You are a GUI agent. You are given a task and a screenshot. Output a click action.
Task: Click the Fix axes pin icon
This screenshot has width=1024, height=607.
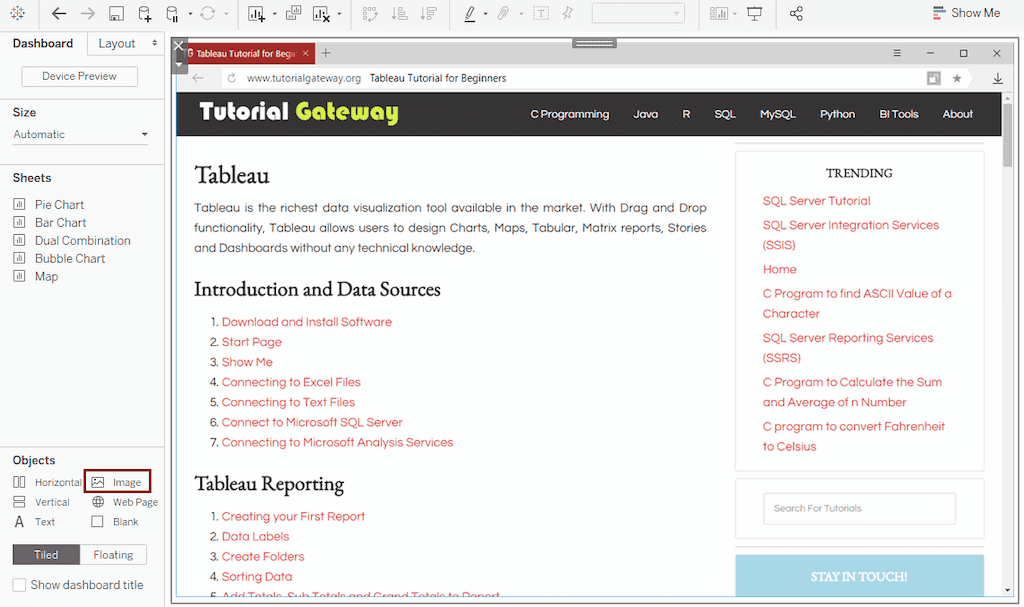click(568, 14)
